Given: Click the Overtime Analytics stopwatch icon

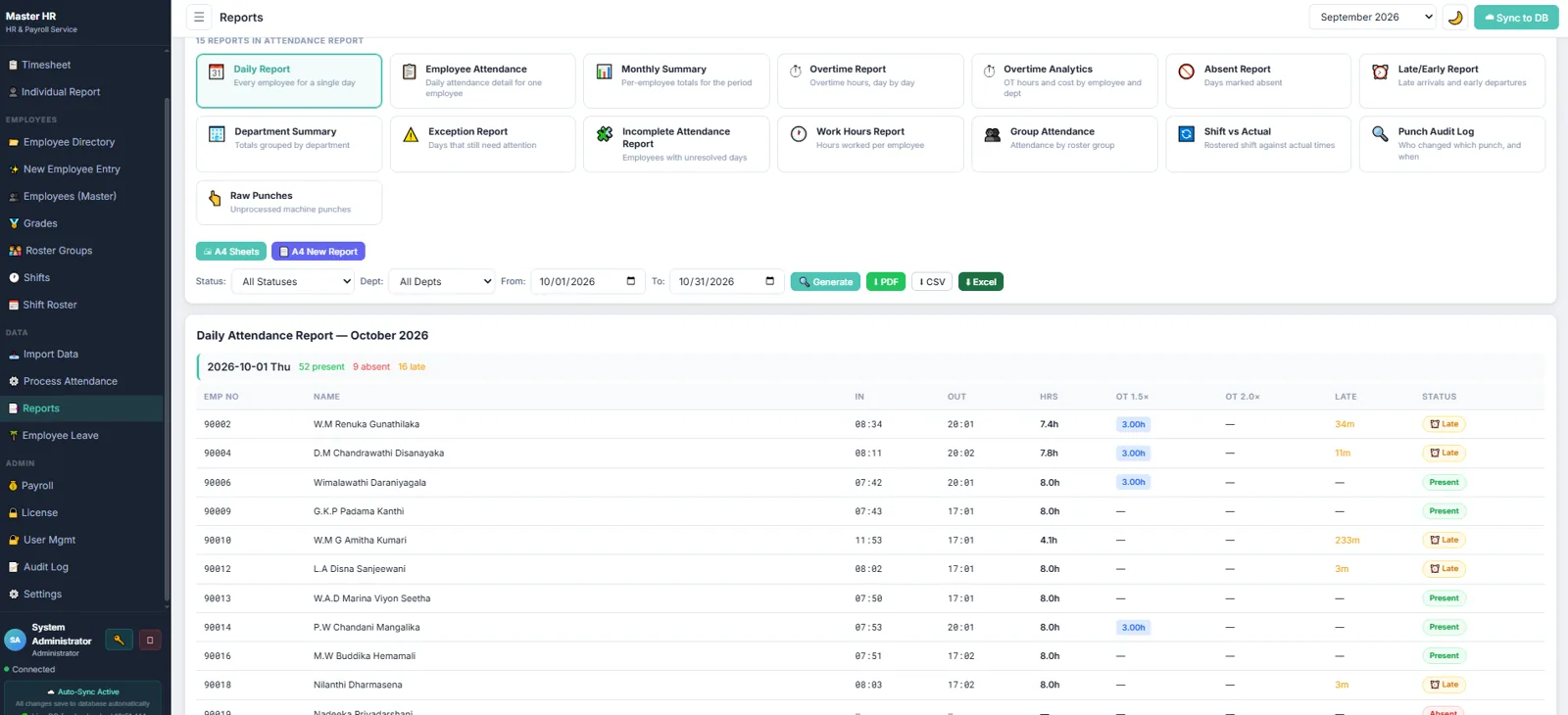Looking at the screenshot, I should pyautogui.click(x=990, y=71).
